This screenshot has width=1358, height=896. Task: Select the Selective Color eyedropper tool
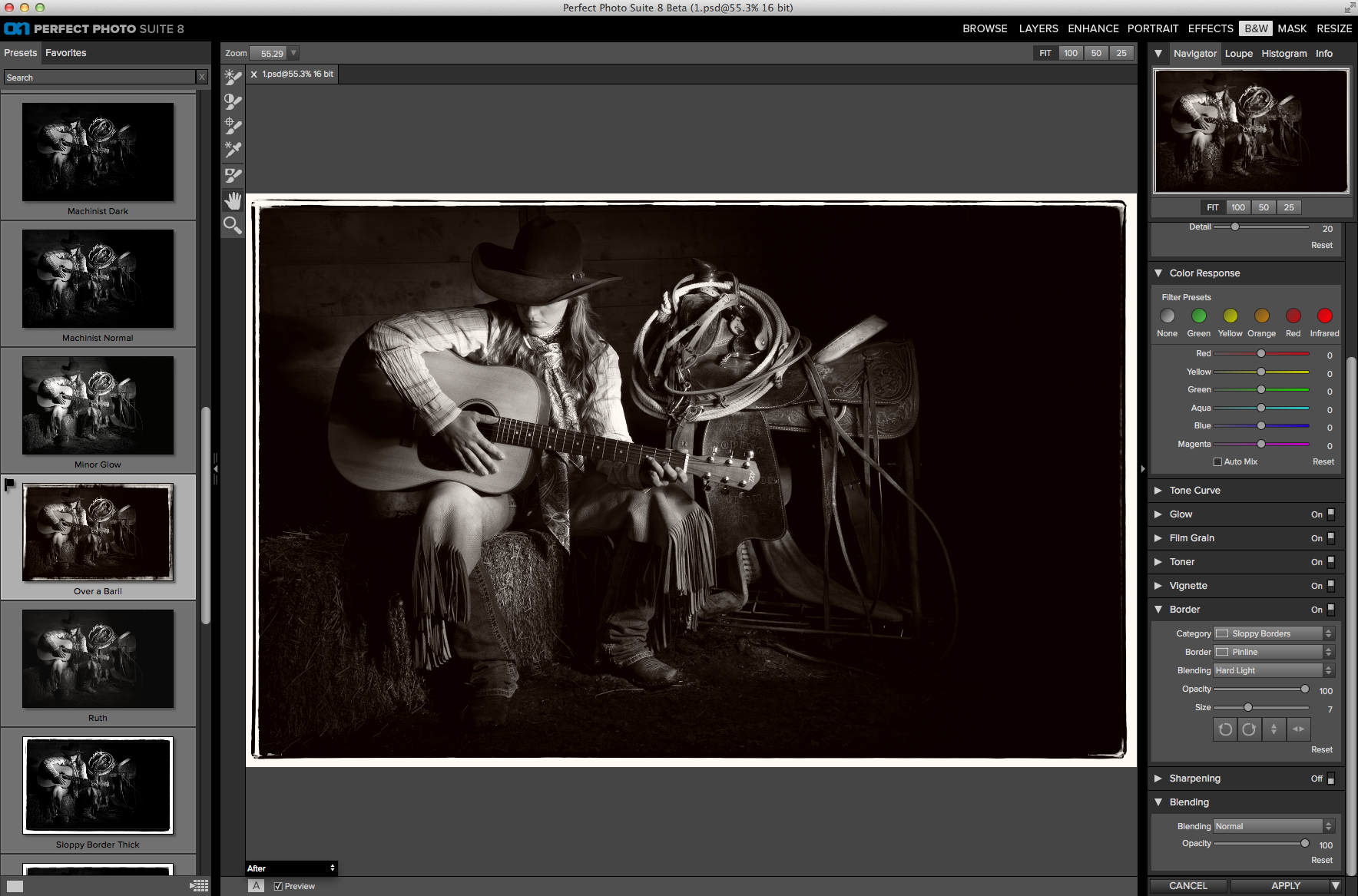point(233,150)
